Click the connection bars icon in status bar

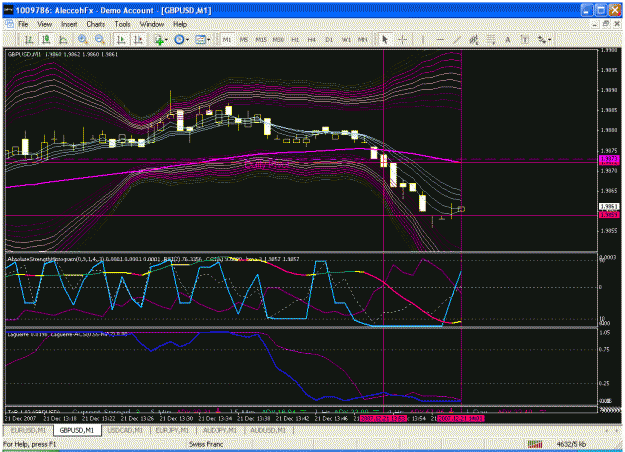[535, 444]
